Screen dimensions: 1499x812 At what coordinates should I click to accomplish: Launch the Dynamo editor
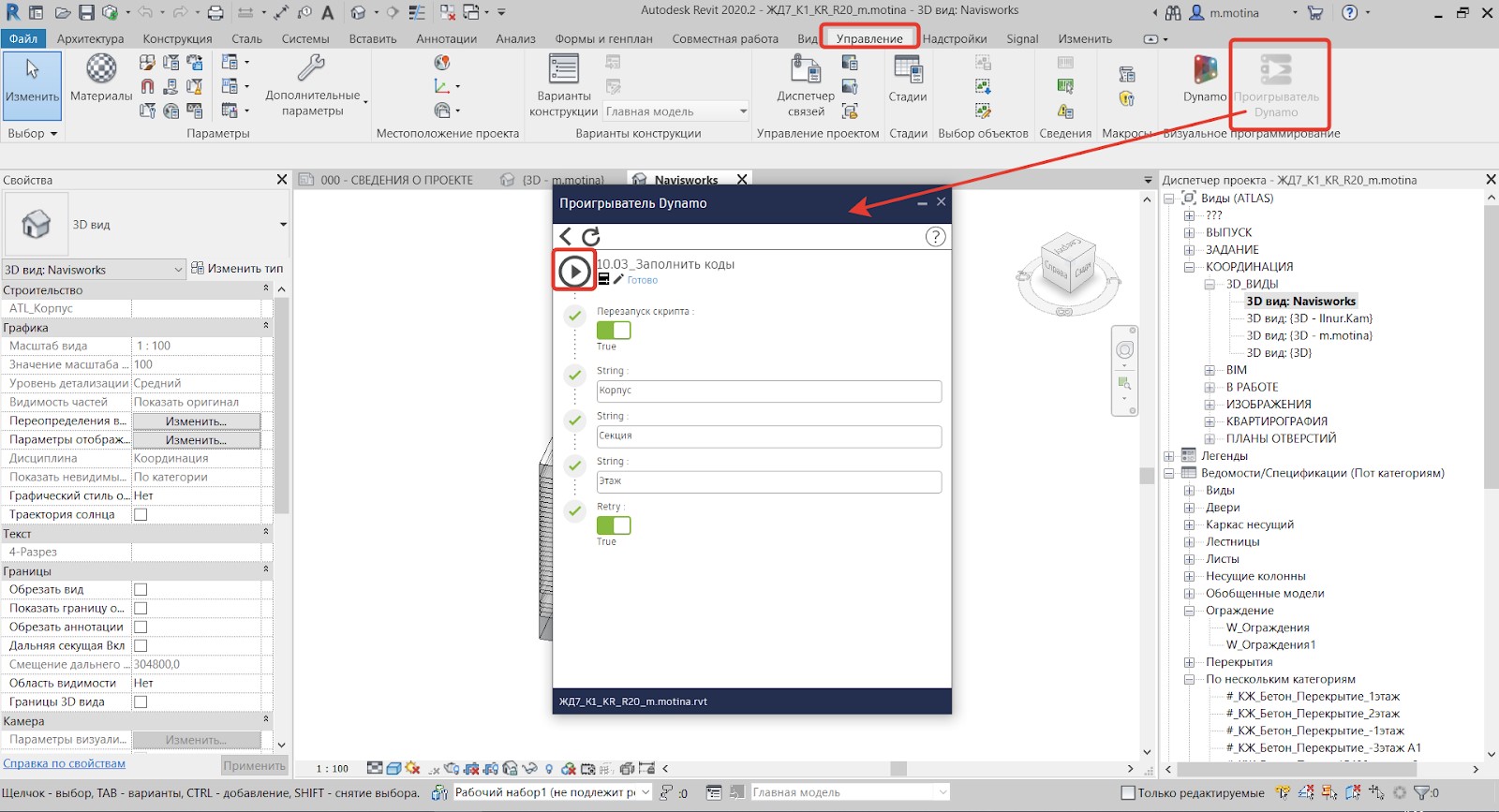click(x=1205, y=79)
